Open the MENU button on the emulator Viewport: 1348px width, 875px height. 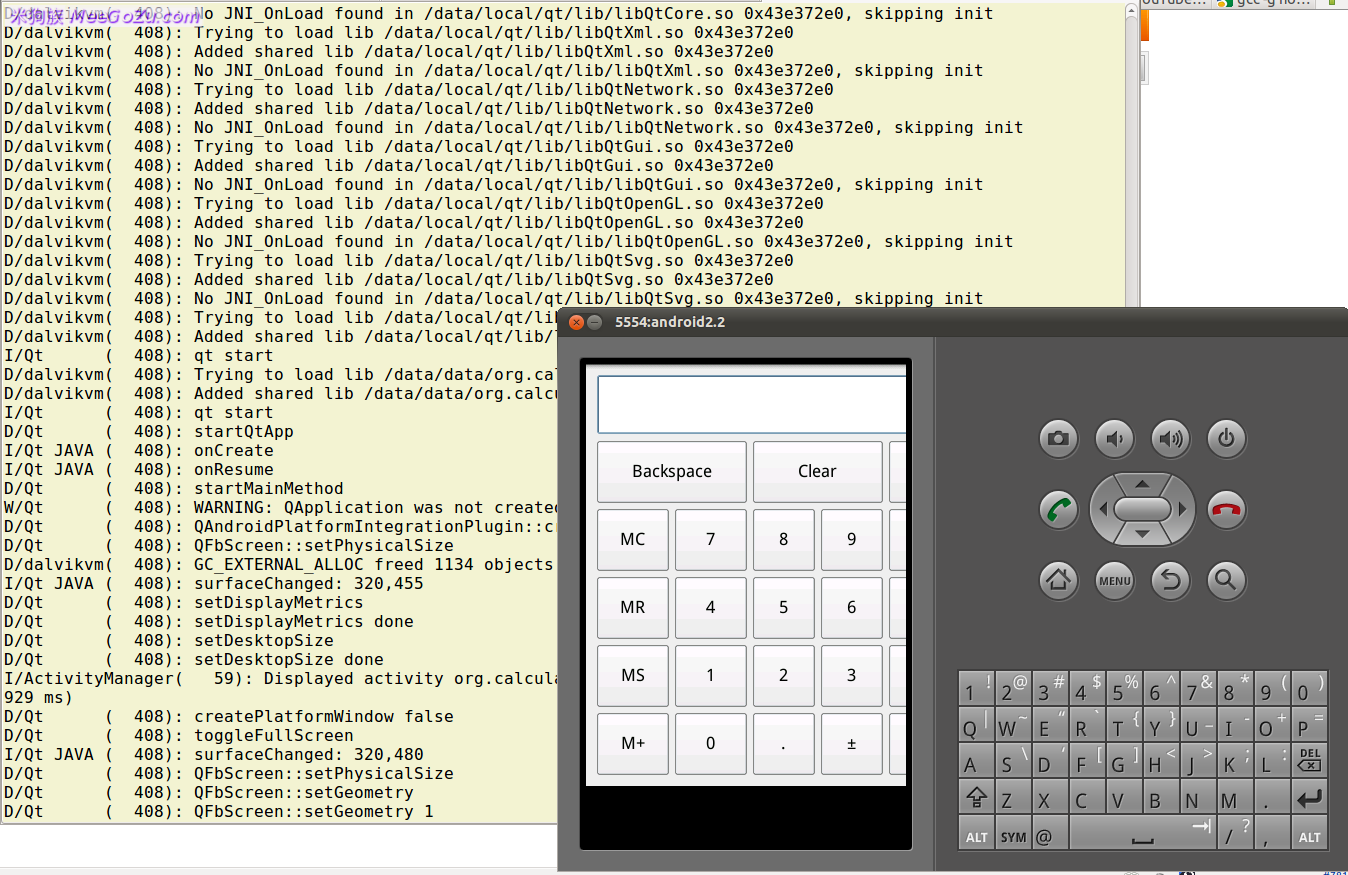point(1115,581)
